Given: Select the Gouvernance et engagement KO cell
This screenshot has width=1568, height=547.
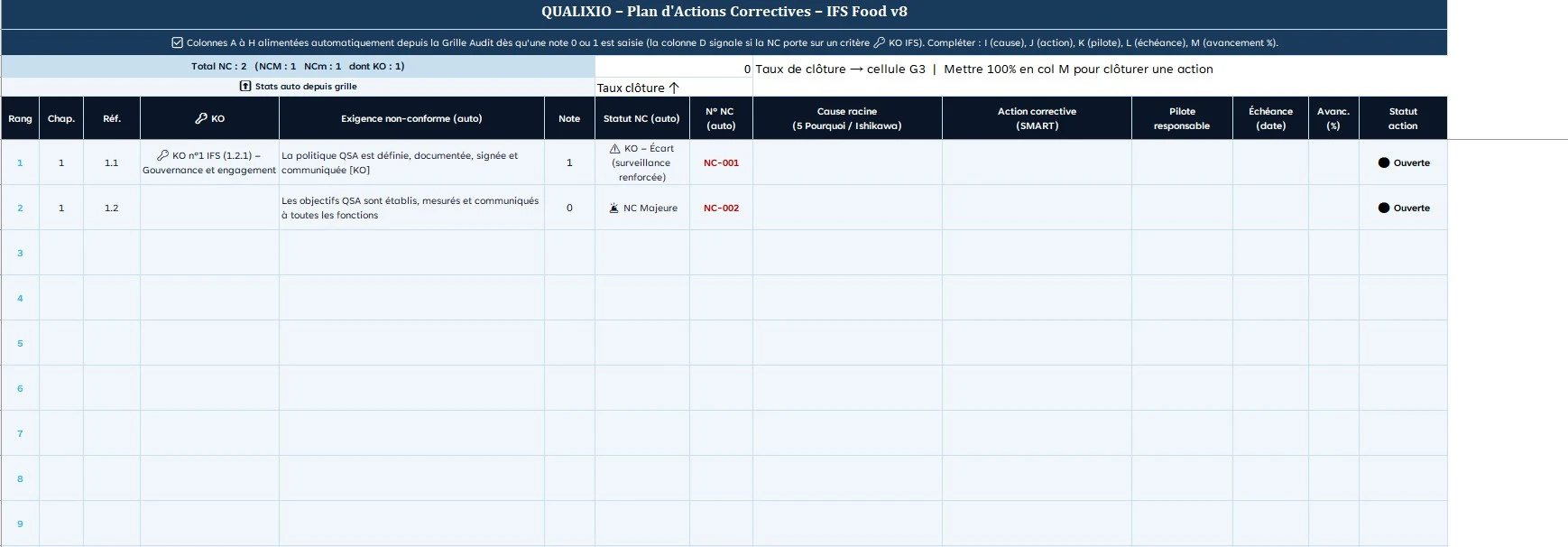Looking at the screenshot, I should 209,162.
